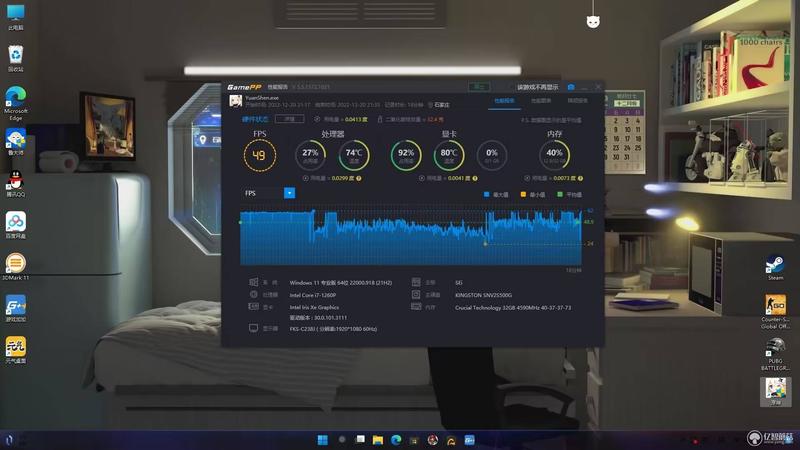Screen dimensions: 800x450
Task: Open the FPS metric dropdown arrow
Action: (289, 193)
